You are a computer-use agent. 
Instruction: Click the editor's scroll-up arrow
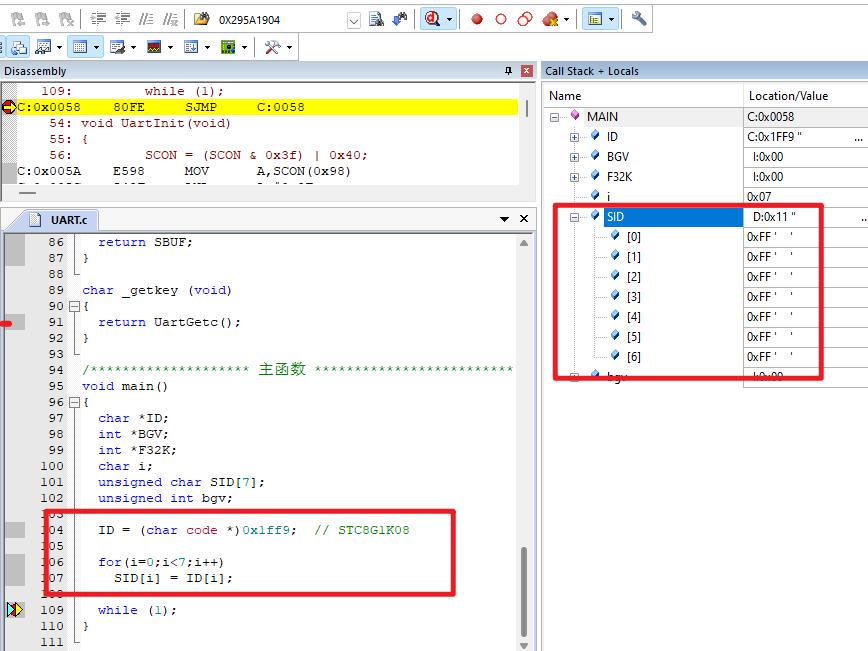pyautogui.click(x=524, y=243)
